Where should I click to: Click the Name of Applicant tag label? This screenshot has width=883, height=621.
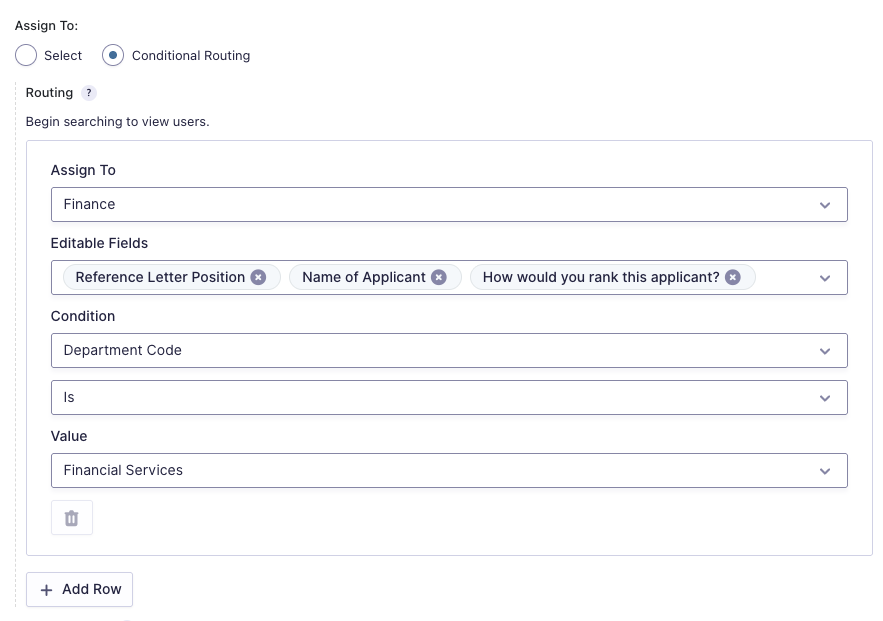364,277
